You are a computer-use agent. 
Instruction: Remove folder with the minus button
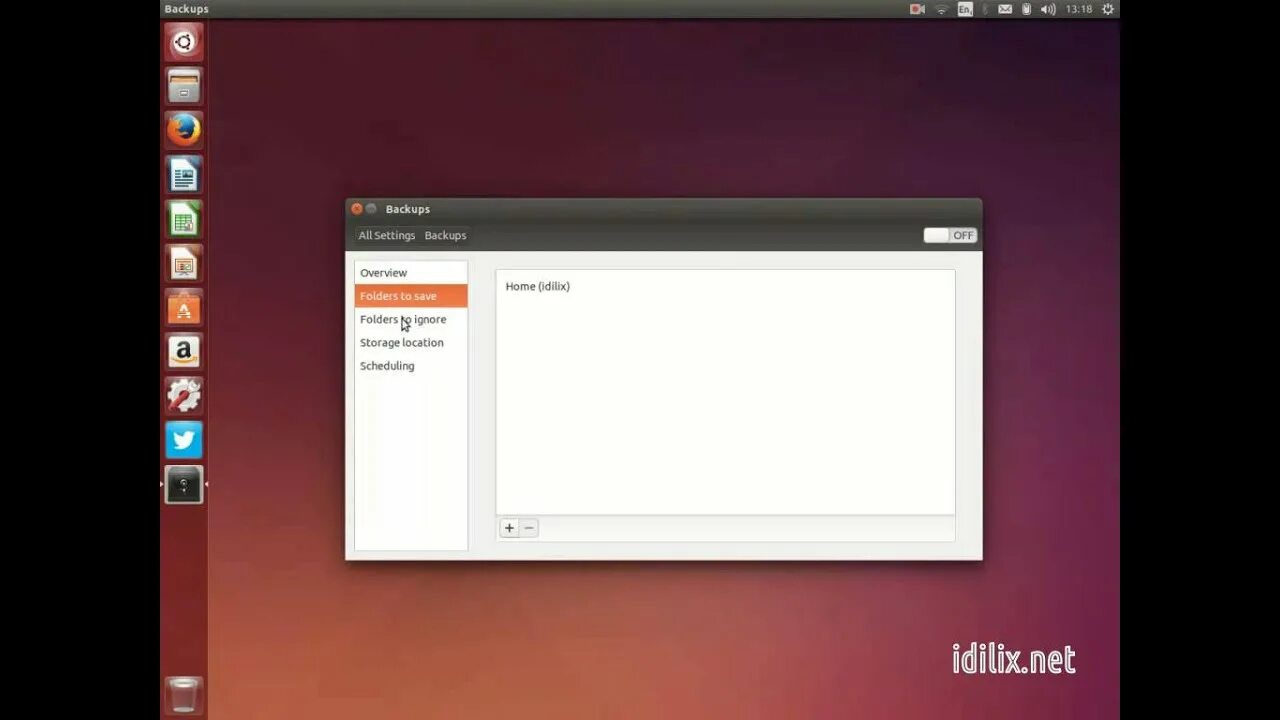click(529, 528)
